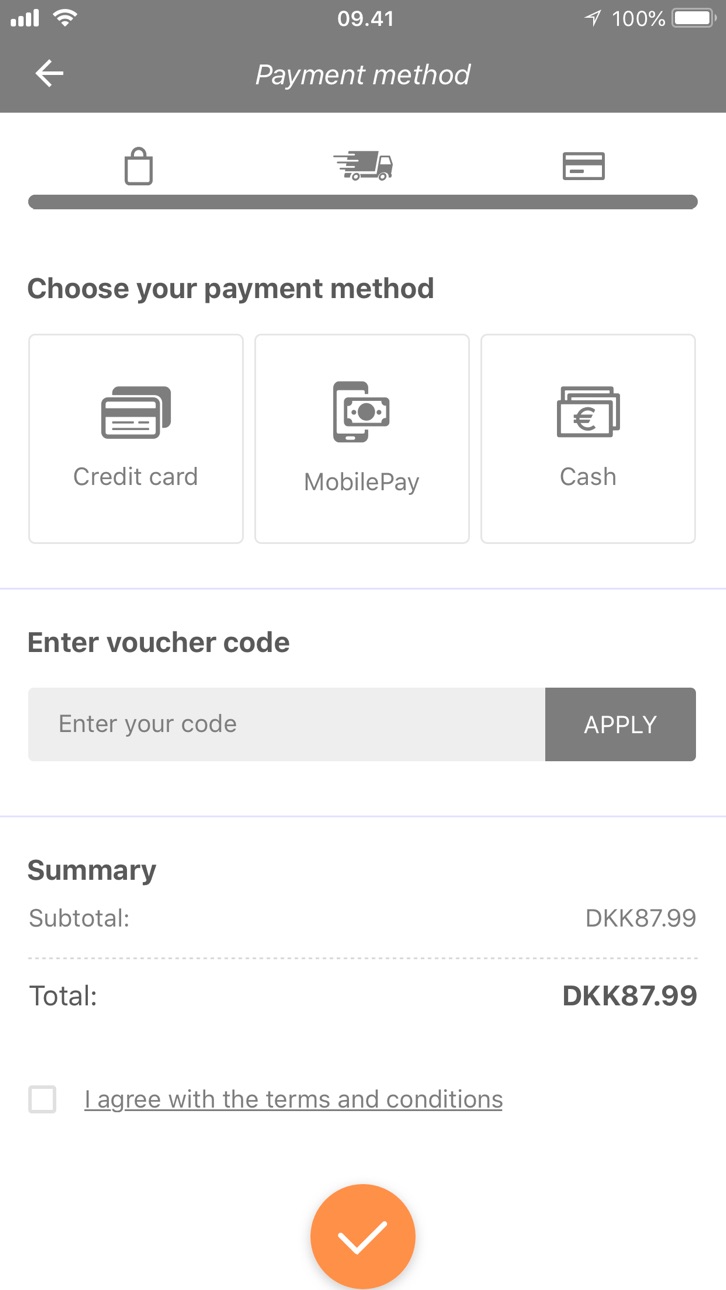Tap the payment card step icon

point(583,166)
